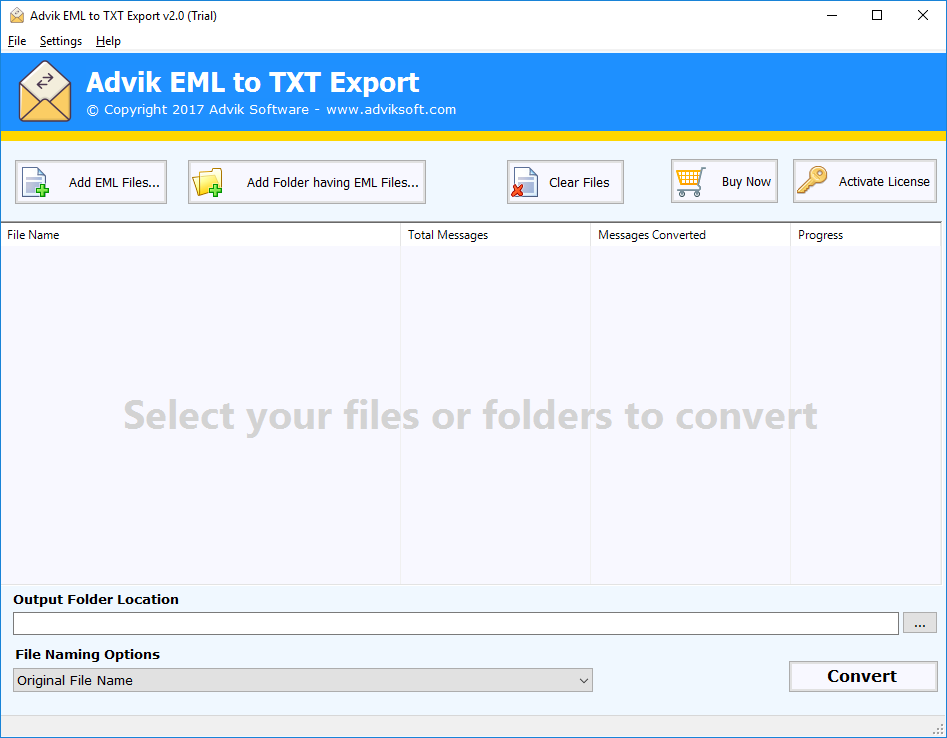Click the Total Messages column header
The width and height of the screenshot is (947, 738).
[x=495, y=235]
